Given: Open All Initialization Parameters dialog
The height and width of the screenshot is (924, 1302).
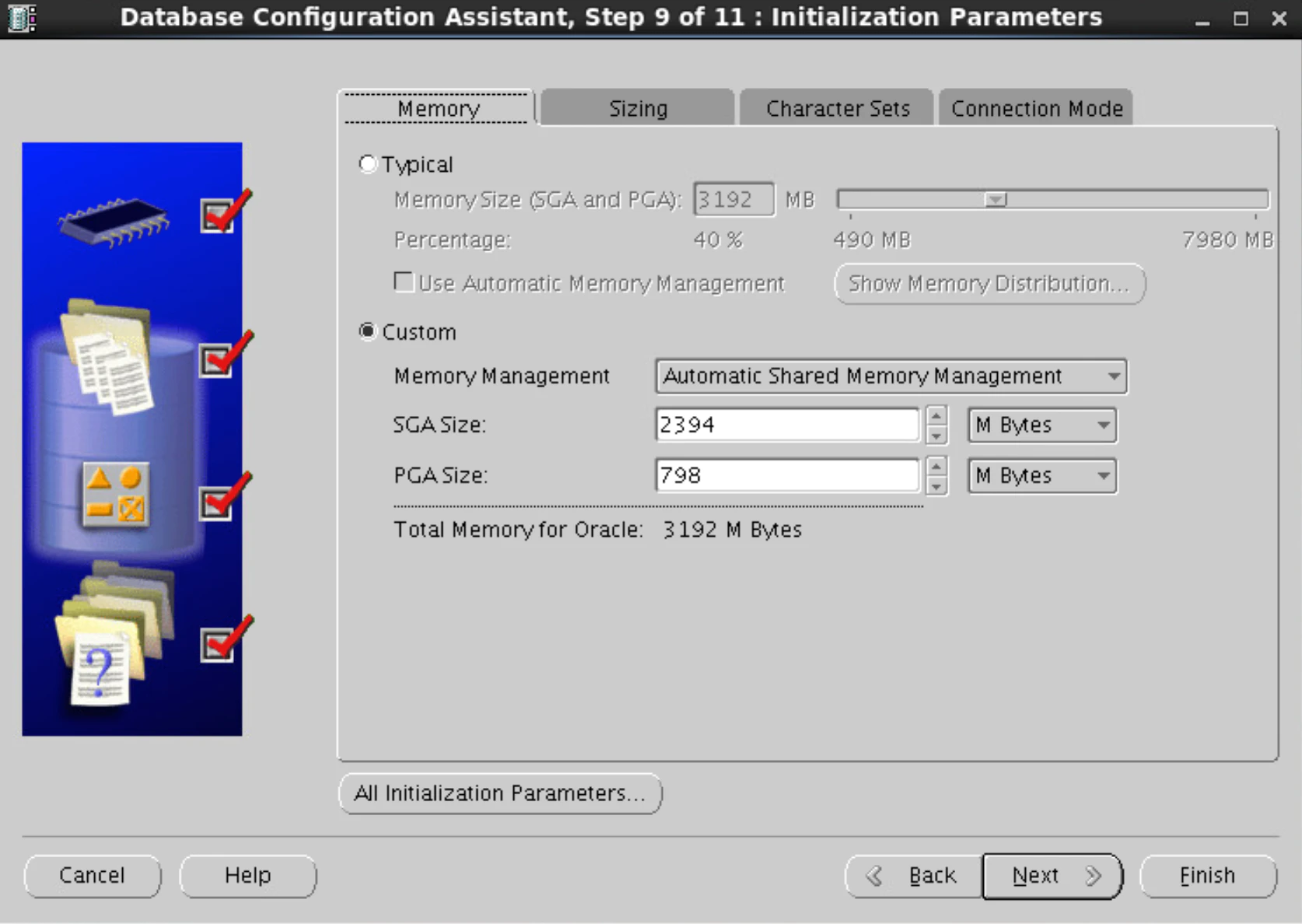Looking at the screenshot, I should point(500,793).
